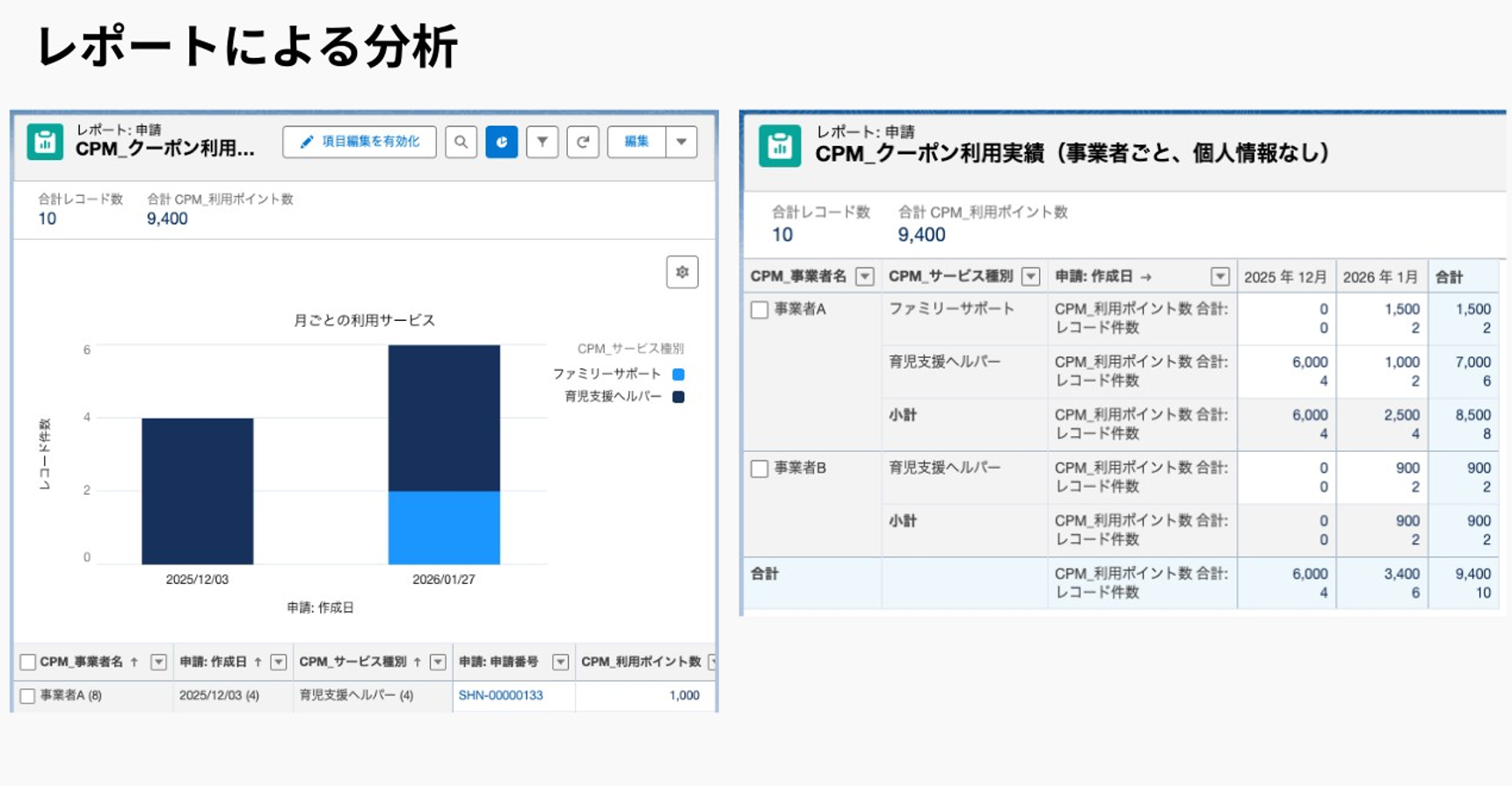
Task: Click the light blue bar segment for 2026/01/27
Action: click(444, 528)
